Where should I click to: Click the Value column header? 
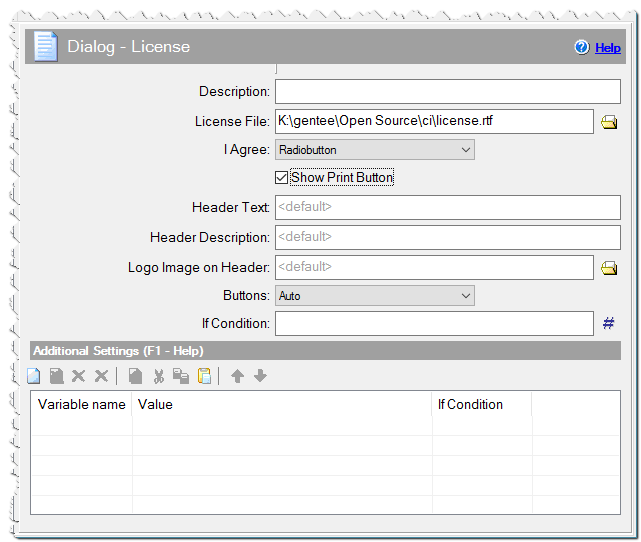[282, 404]
